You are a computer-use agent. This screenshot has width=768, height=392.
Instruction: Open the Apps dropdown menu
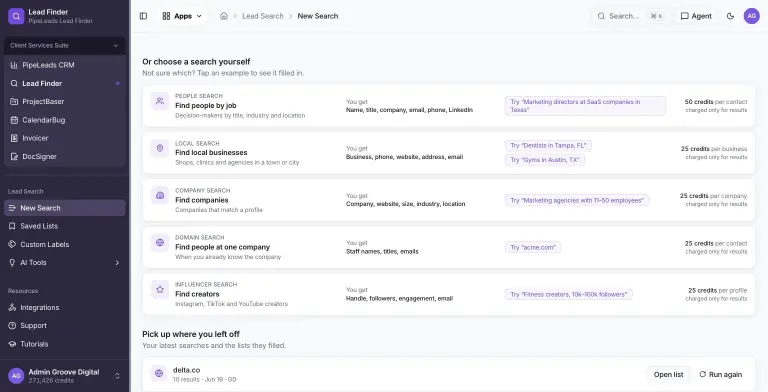tap(182, 16)
